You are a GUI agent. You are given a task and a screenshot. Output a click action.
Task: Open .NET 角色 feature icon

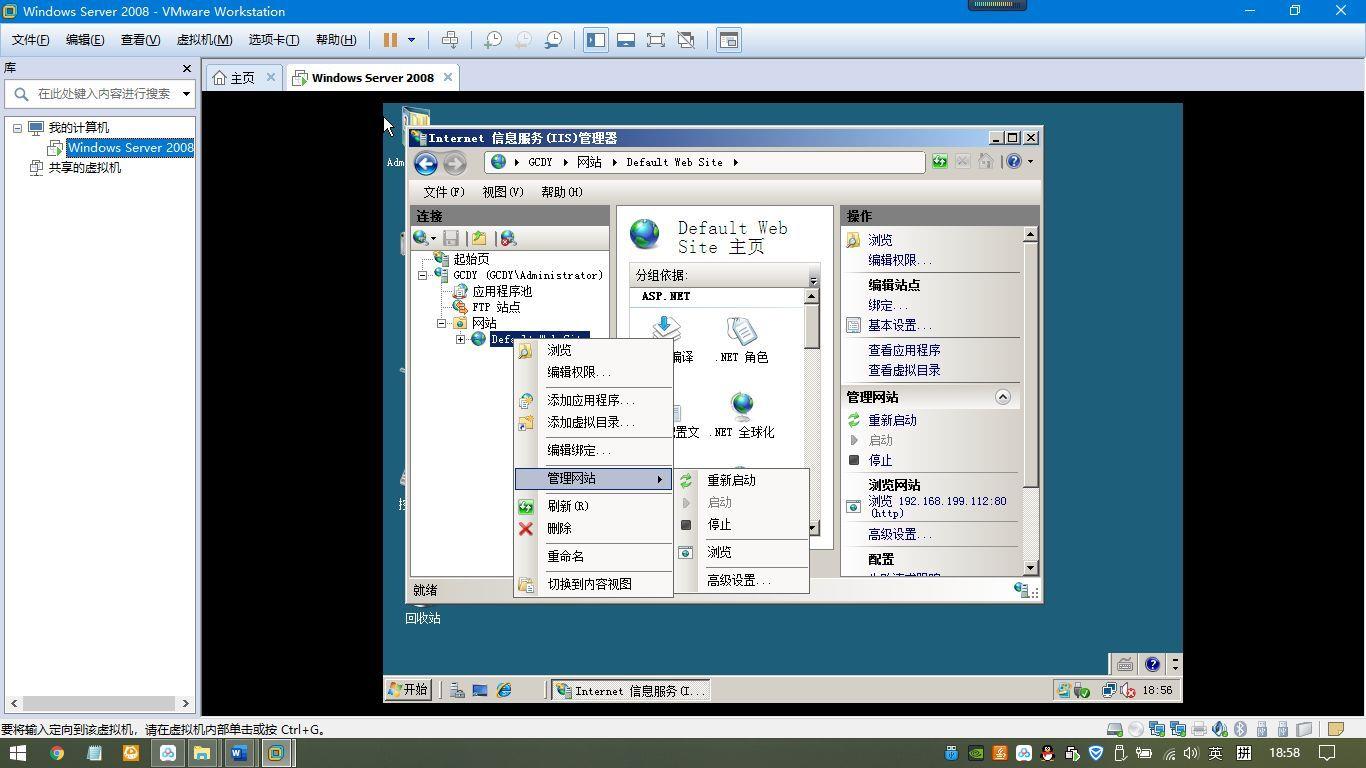pyautogui.click(x=742, y=340)
